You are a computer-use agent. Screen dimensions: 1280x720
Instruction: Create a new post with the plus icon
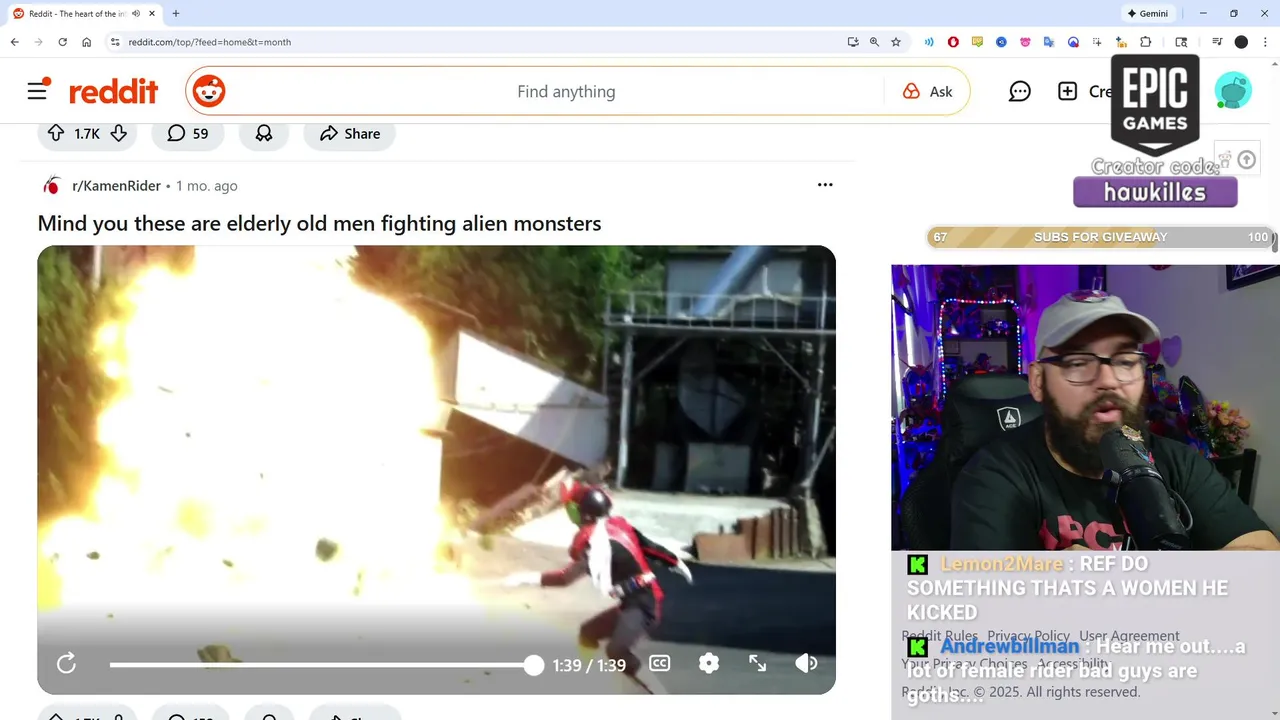[x=1067, y=91]
